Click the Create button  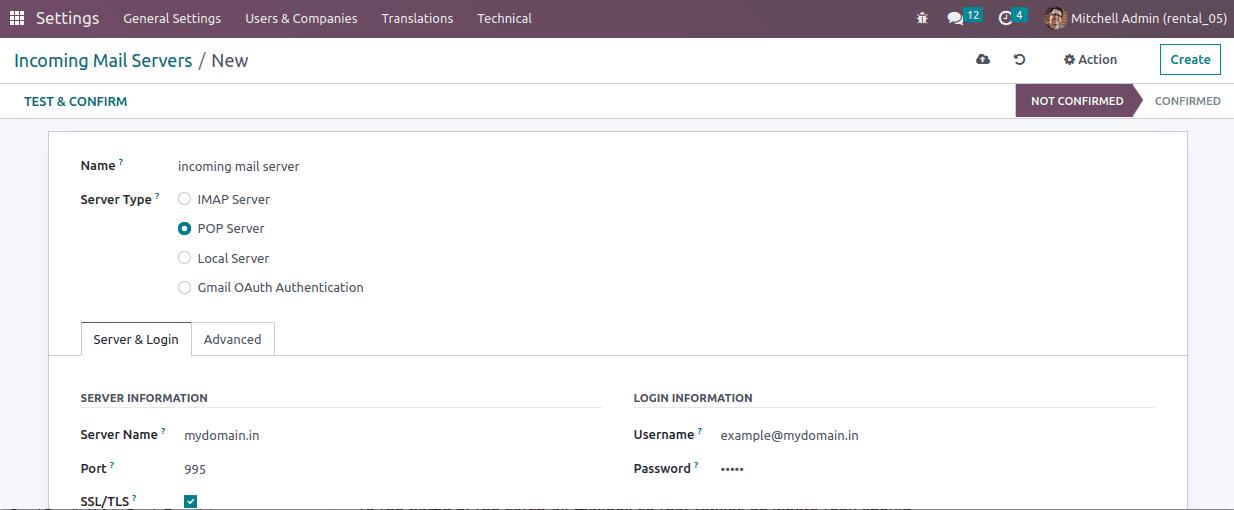tap(1190, 60)
